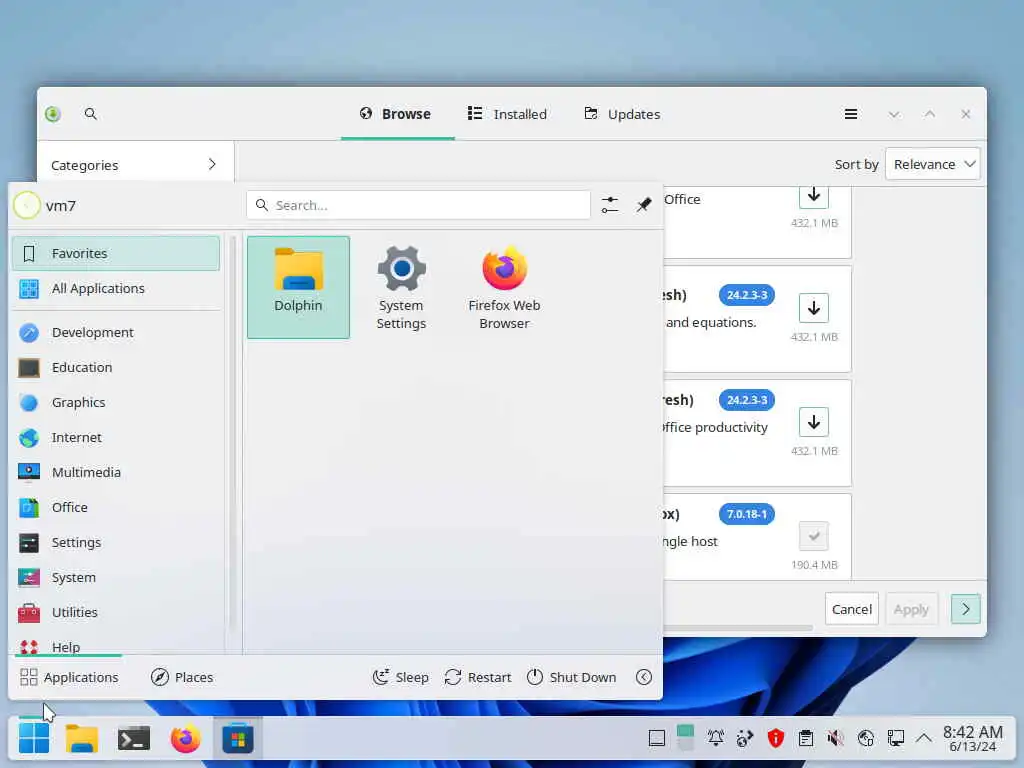Expand the Categories panel chevron
This screenshot has height=768, width=1024.
[x=212, y=164]
